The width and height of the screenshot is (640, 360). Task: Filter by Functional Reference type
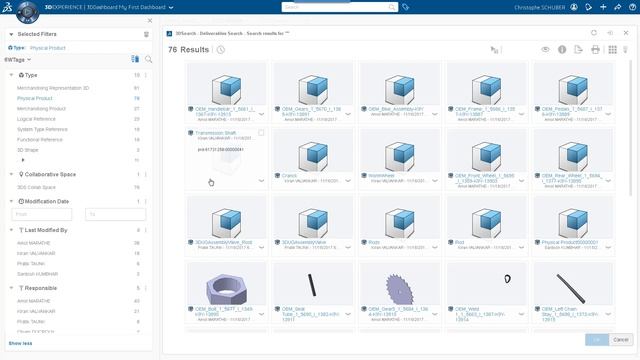40,140
